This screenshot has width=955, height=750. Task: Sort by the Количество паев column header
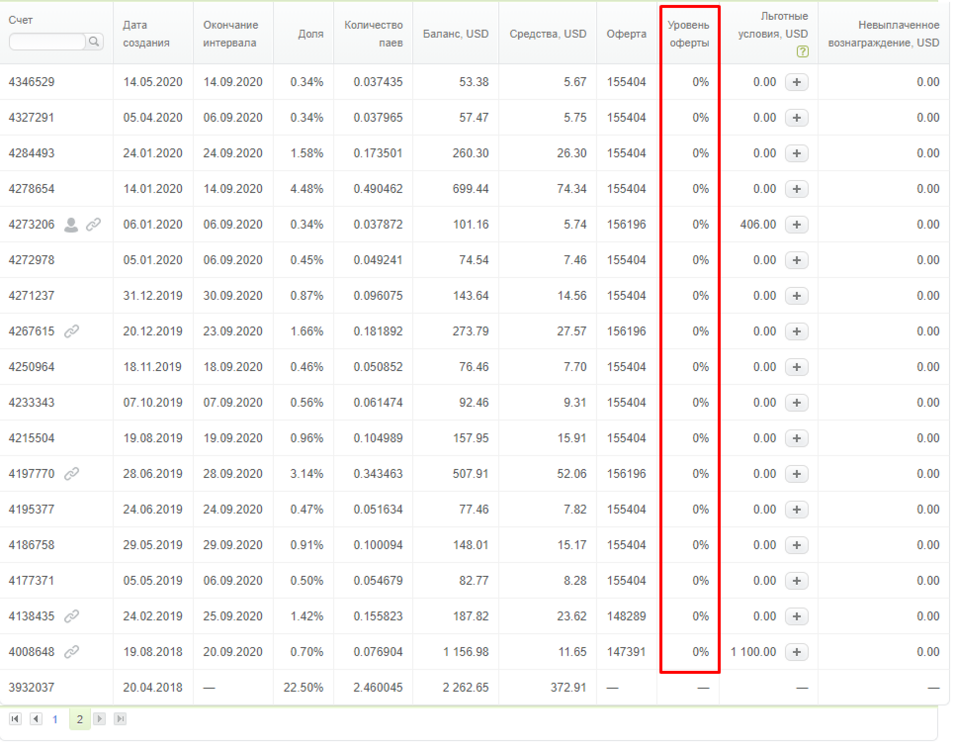(373, 34)
